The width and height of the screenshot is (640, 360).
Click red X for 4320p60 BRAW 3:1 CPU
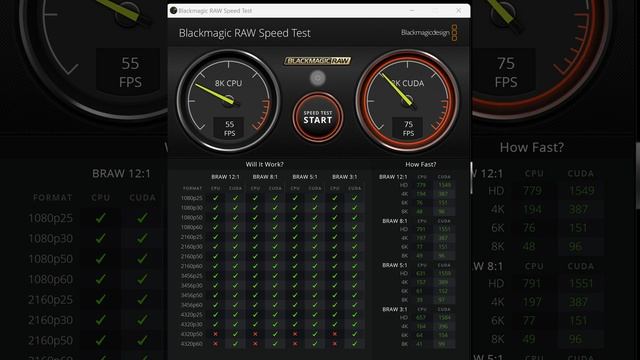coord(335,344)
